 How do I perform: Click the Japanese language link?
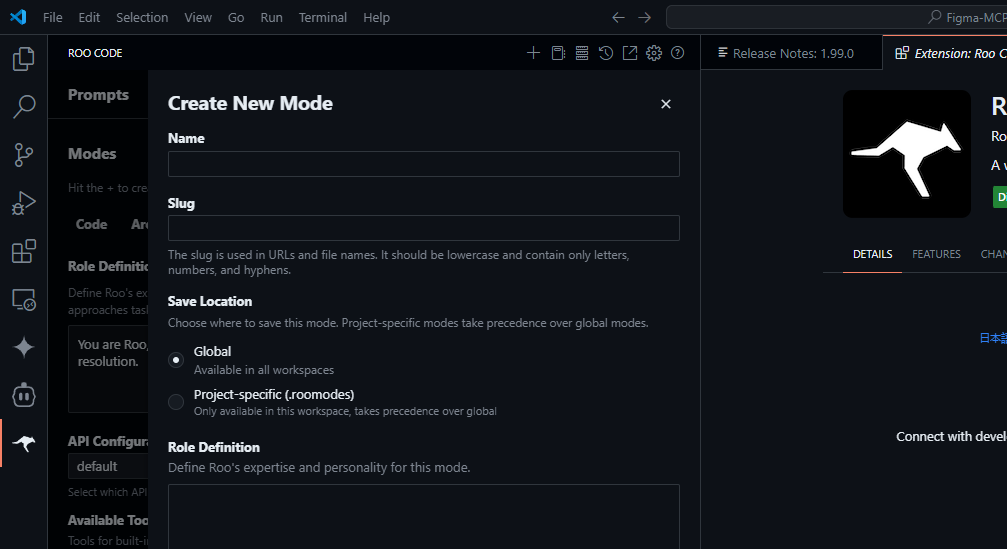pyautogui.click(x=993, y=338)
